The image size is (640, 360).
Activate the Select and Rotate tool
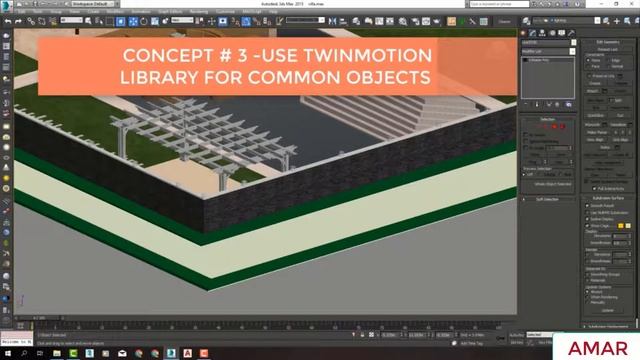[x=144, y=21]
